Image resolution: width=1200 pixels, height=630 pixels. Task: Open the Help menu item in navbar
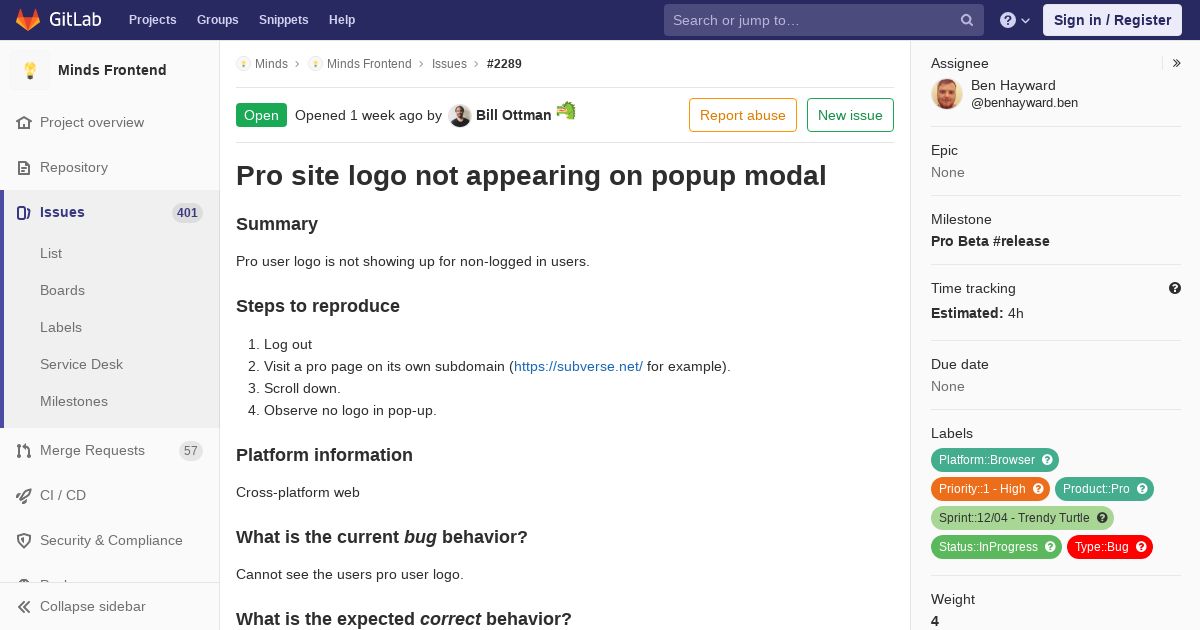click(x=342, y=20)
